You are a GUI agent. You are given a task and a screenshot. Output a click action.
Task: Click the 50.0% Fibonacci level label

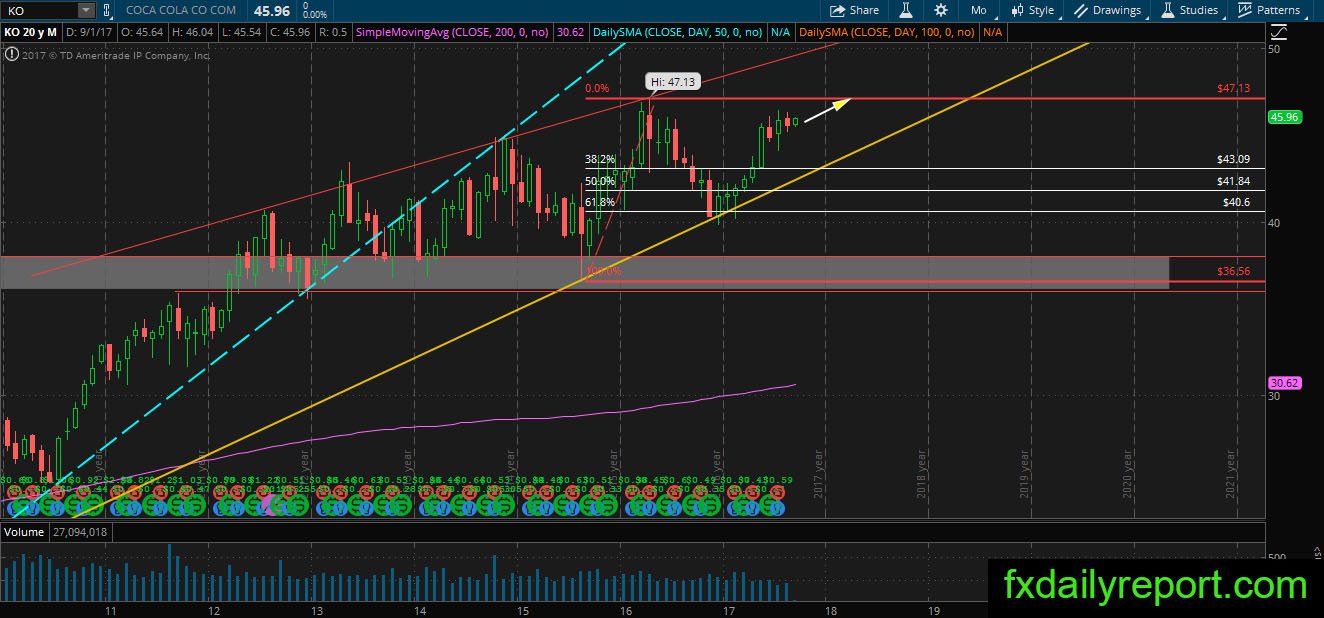point(600,181)
